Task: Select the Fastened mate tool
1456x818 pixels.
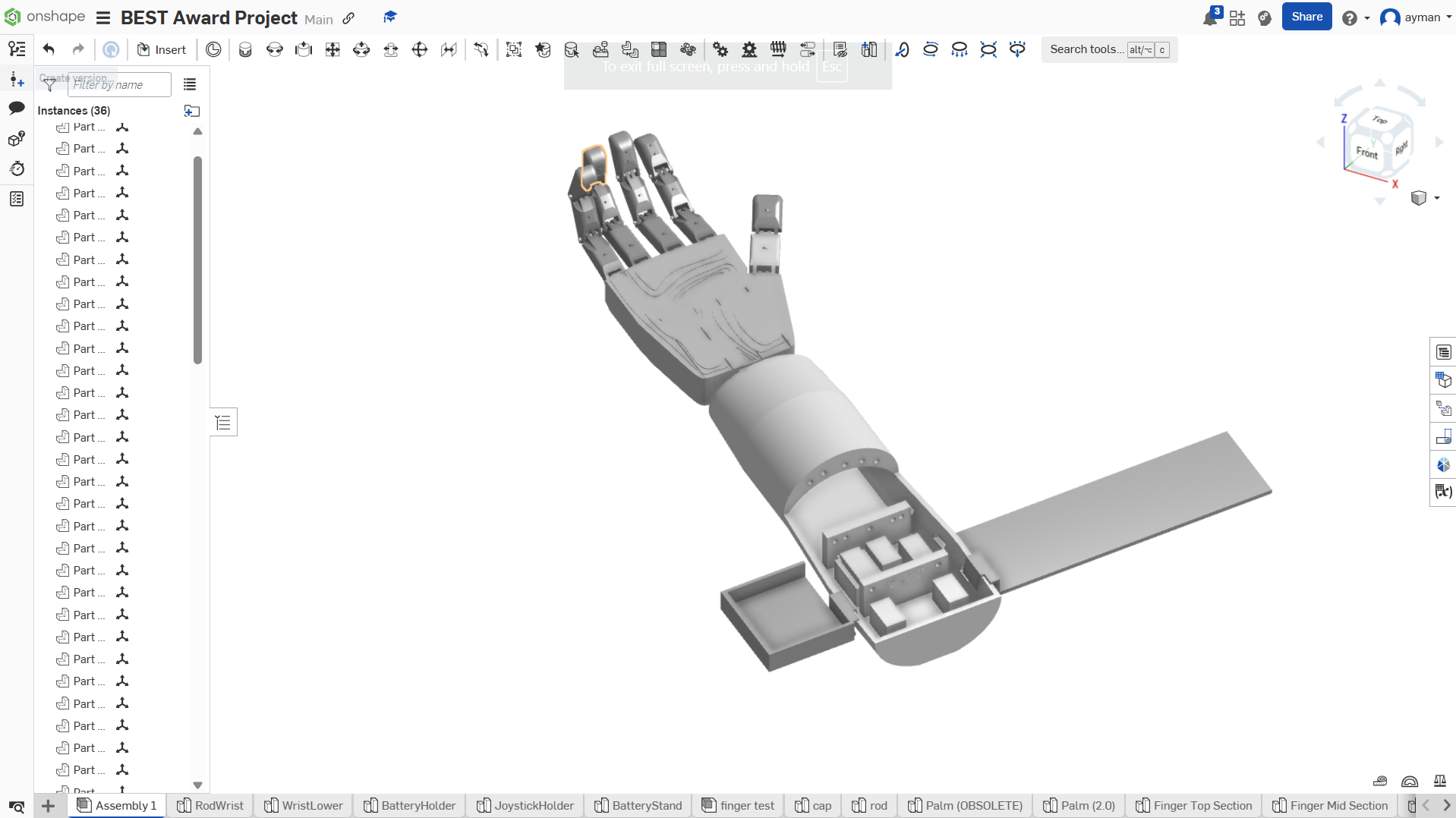Action: click(245, 49)
